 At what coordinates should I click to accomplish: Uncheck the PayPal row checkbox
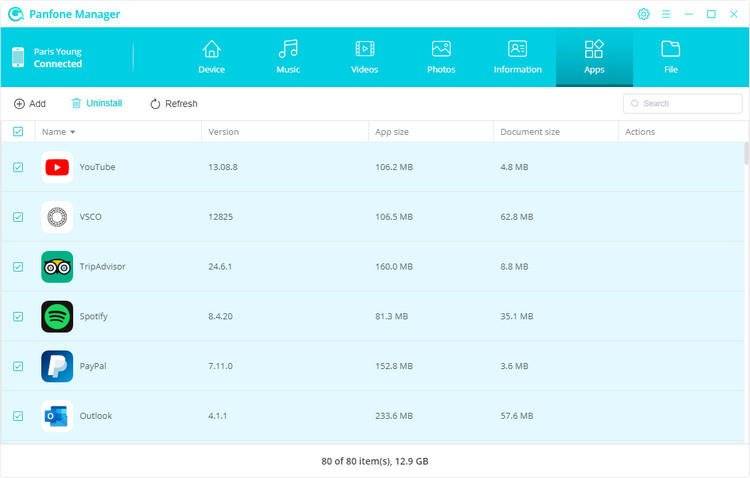18,366
